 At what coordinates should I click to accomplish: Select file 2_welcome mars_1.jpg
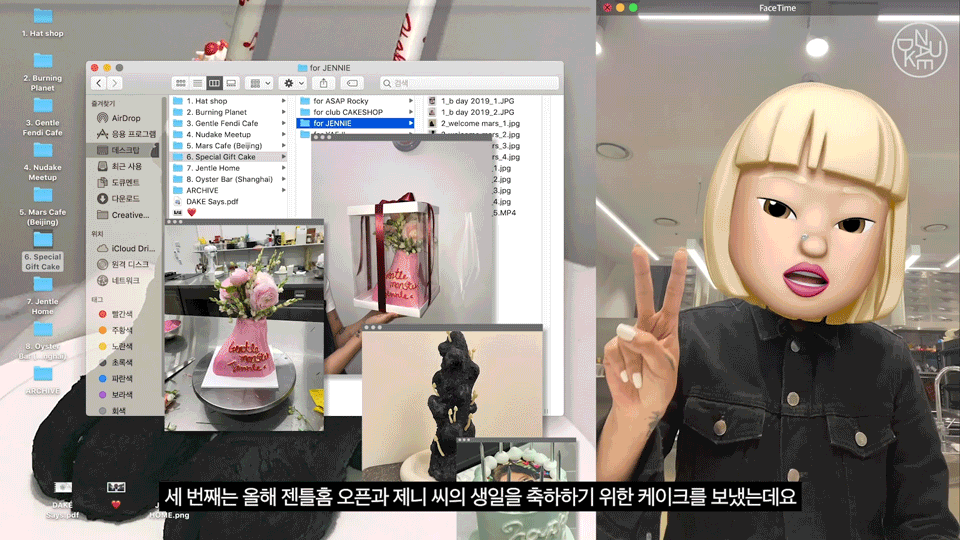pyautogui.click(x=476, y=123)
